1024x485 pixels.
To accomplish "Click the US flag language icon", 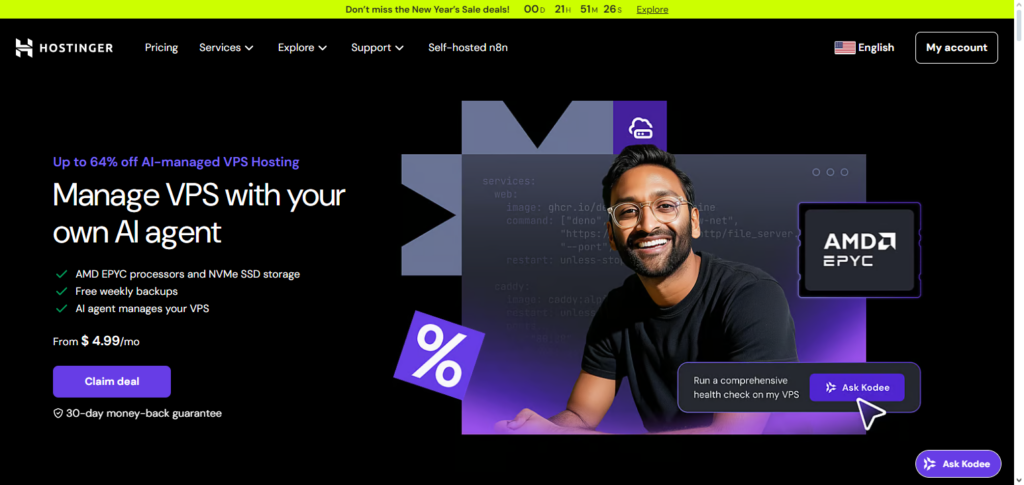I will point(844,48).
